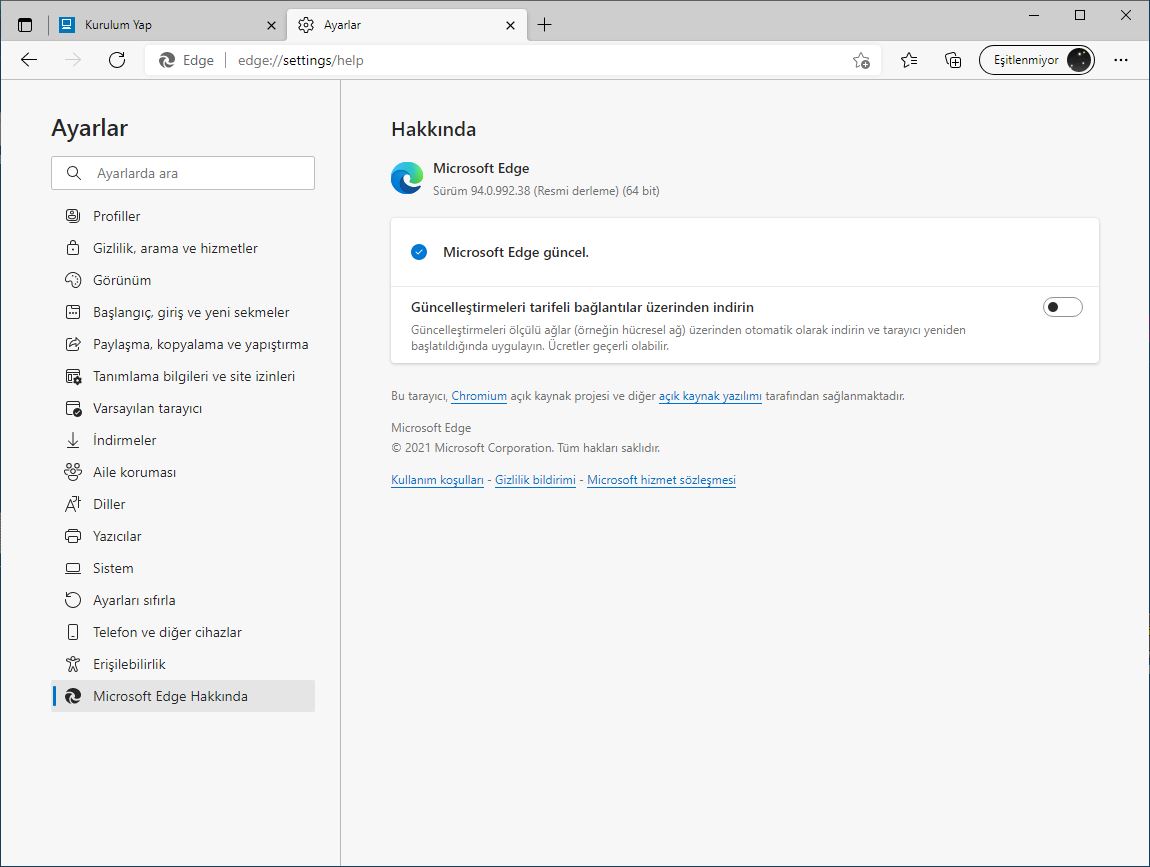Click the Telefon ve diğer cihazlar icon
Viewport: 1150px width, 867px height.
[73, 632]
